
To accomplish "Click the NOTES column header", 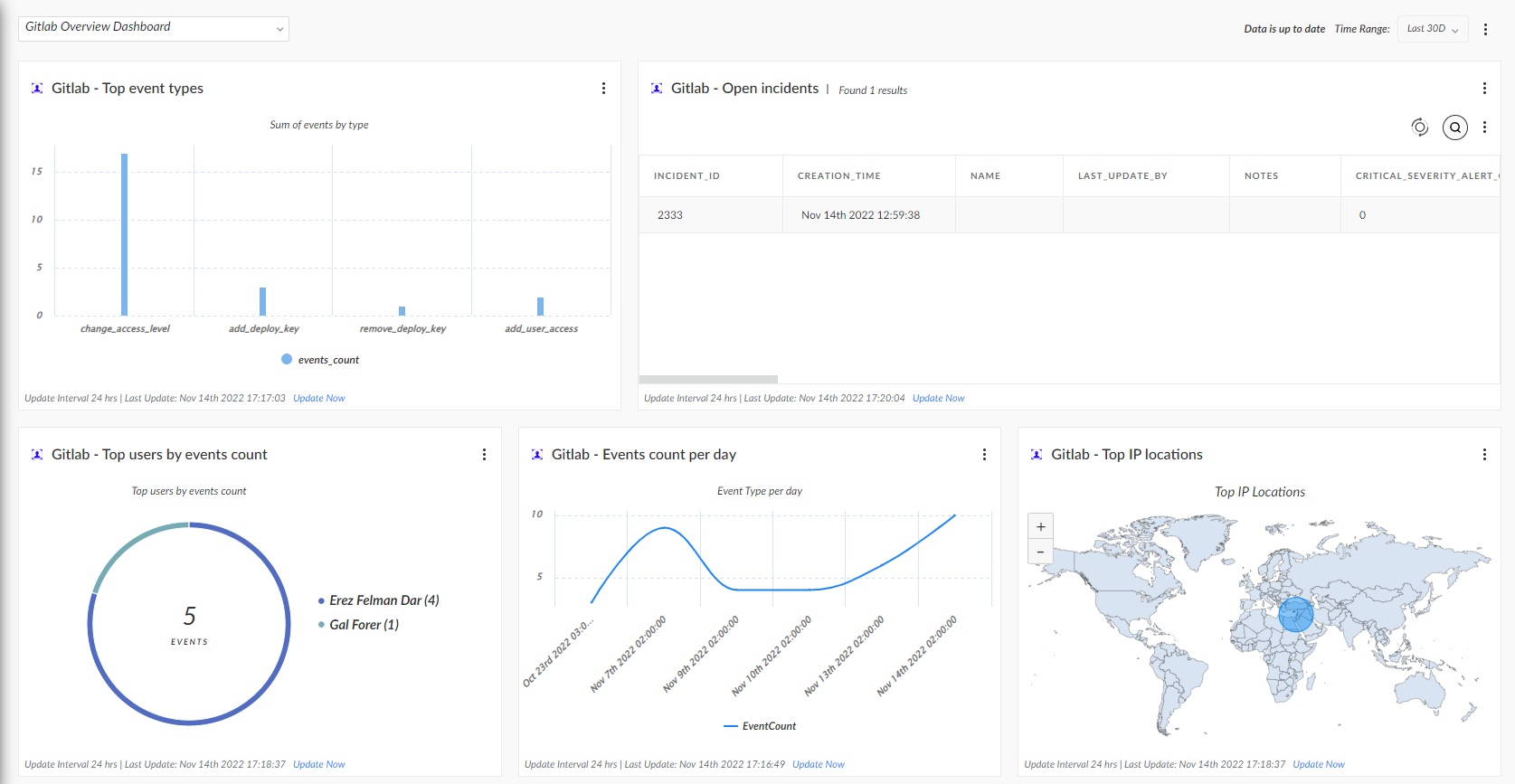I will [1285, 176].
